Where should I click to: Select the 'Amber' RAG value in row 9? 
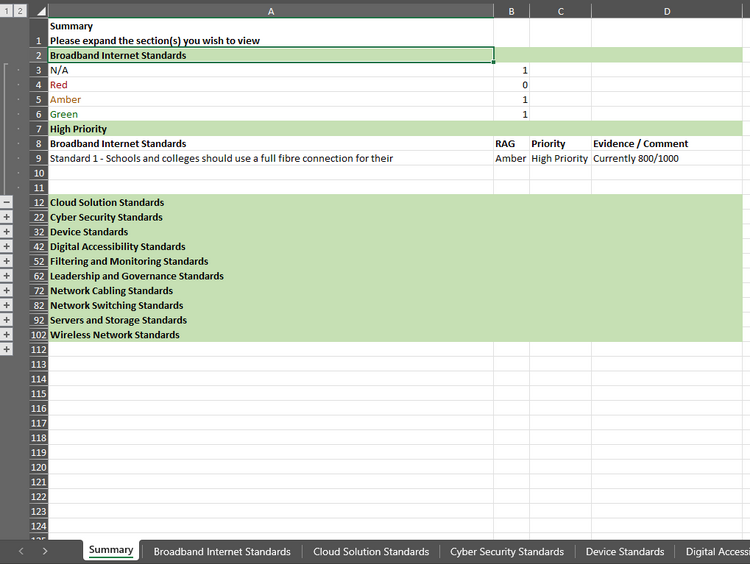pyautogui.click(x=511, y=158)
